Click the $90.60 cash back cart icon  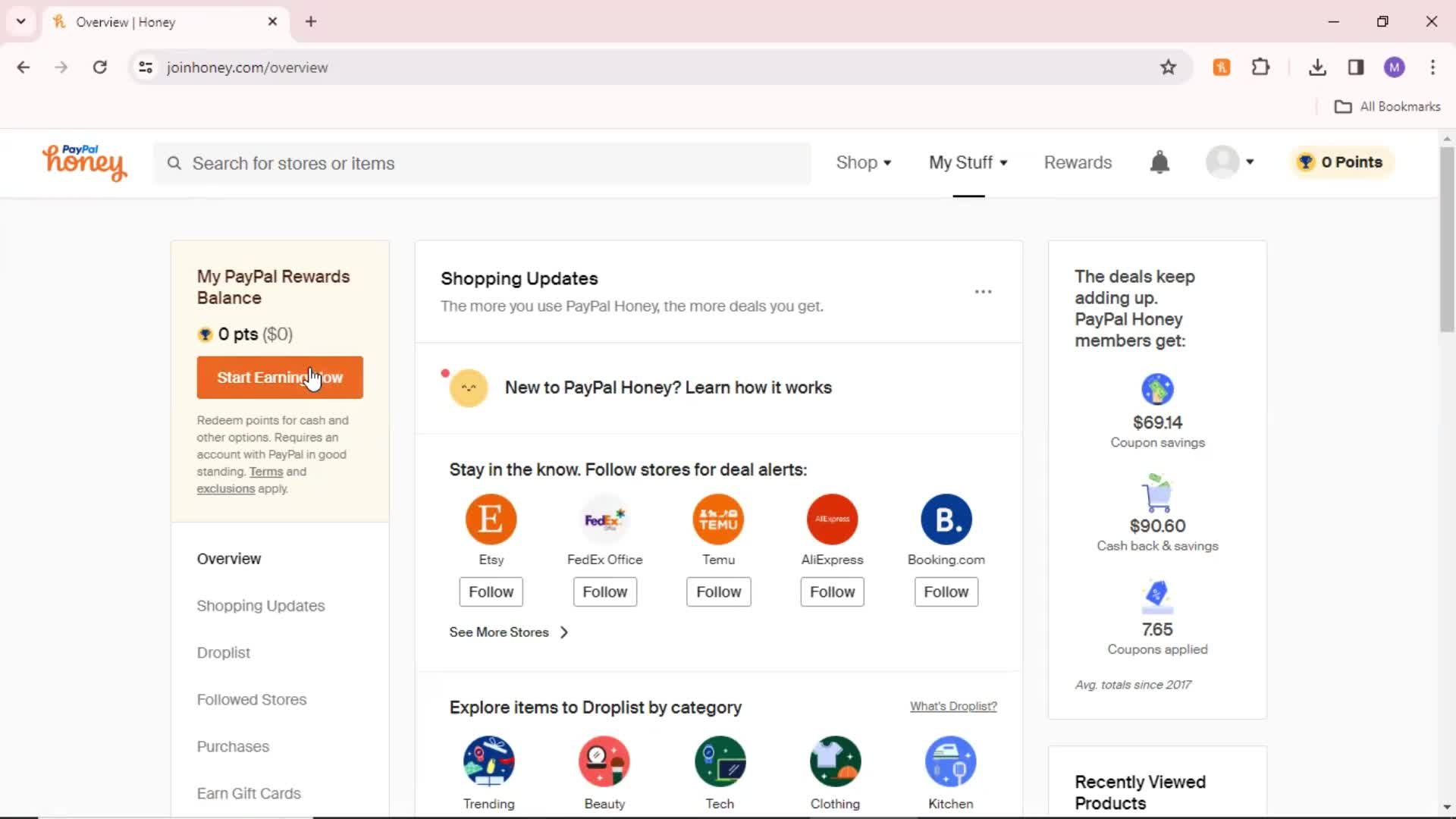[1157, 493]
